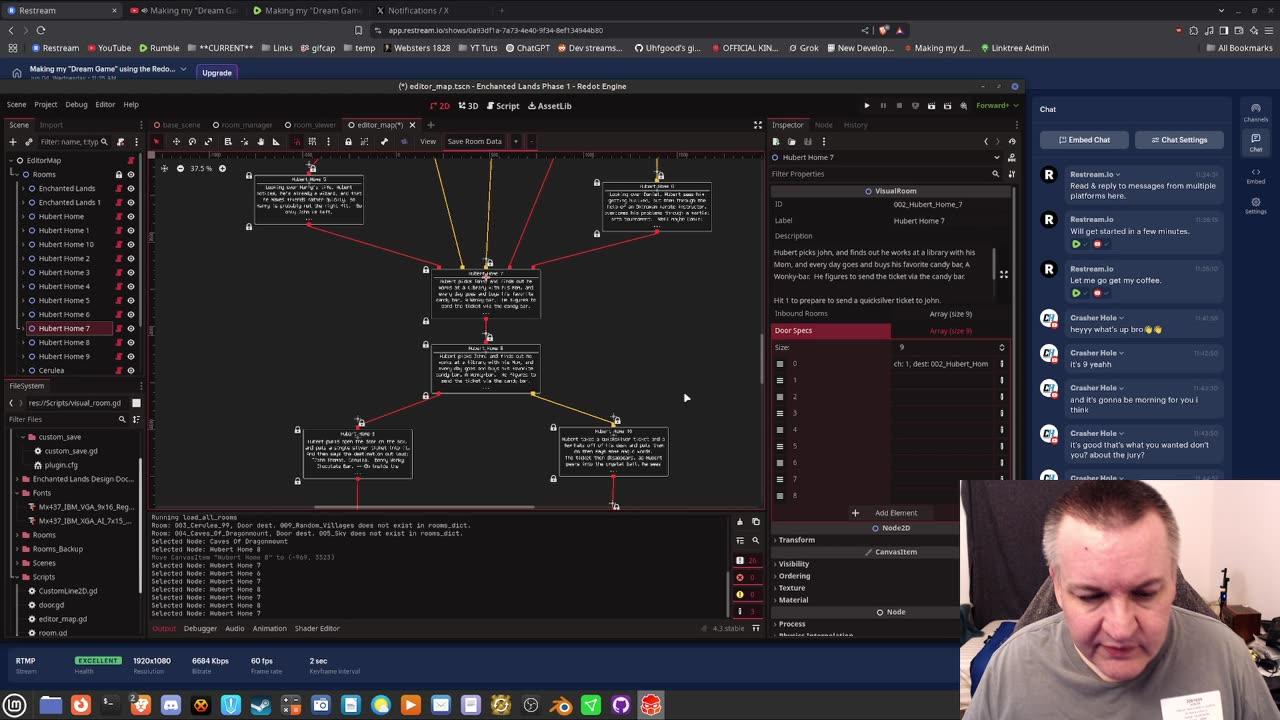Open the Script workspace
The width and height of the screenshot is (1280, 720).
(502, 105)
